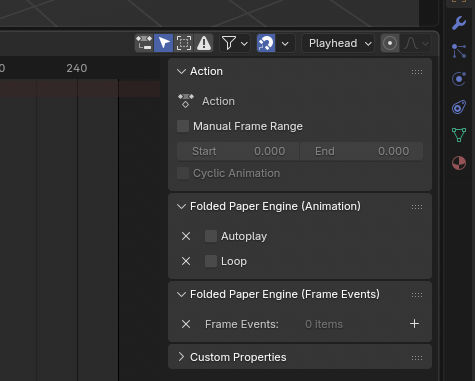Expand dropdown arrow next to funnel filter
Viewport: 475px width, 381px height.
coord(244,43)
